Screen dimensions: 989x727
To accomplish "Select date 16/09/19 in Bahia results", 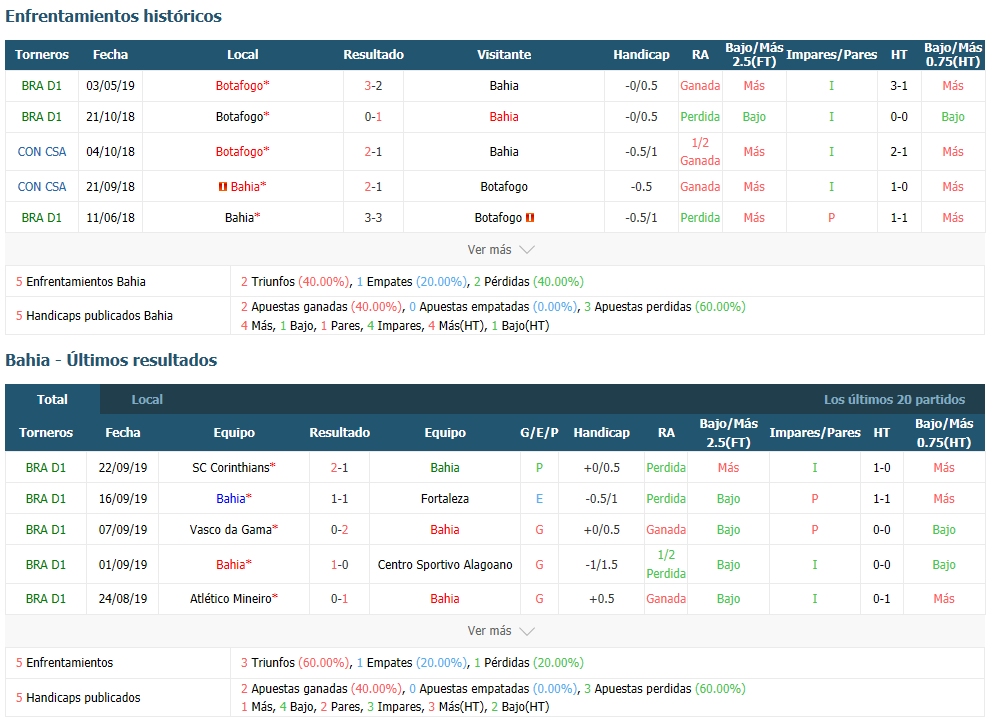I will [x=123, y=499].
